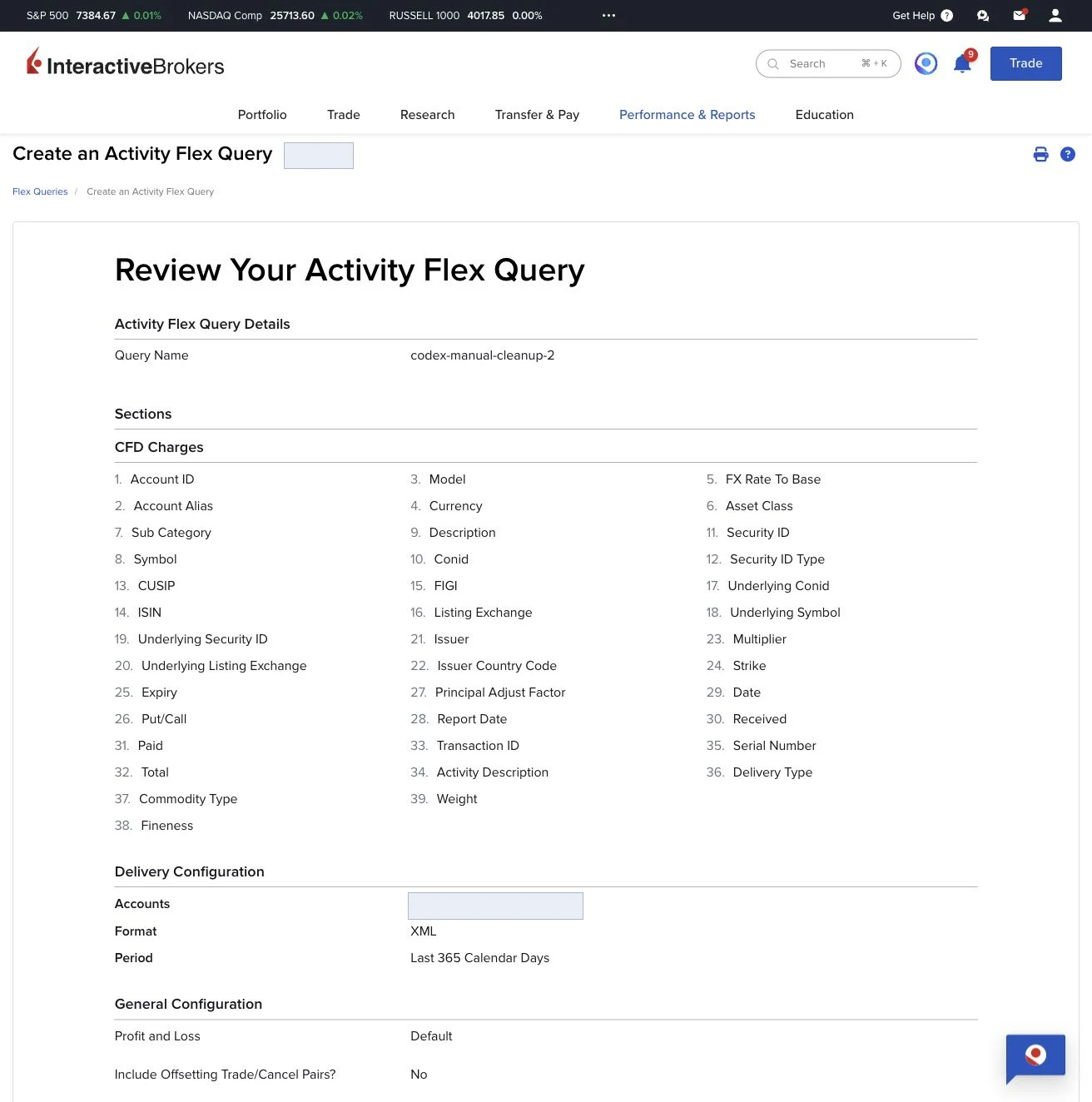The image size is (1092, 1102).
Task: Click into the Search input field
Action: click(828, 64)
